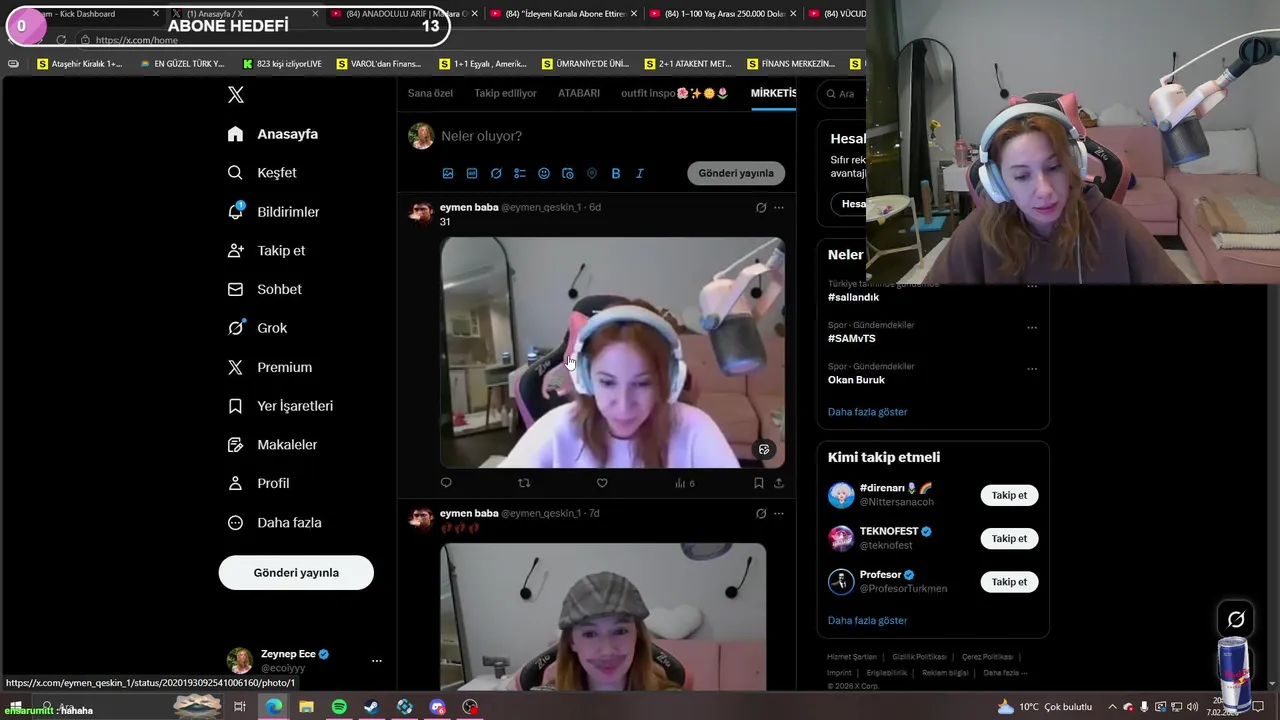Open Grok from the sidebar

pyautogui.click(x=257, y=328)
